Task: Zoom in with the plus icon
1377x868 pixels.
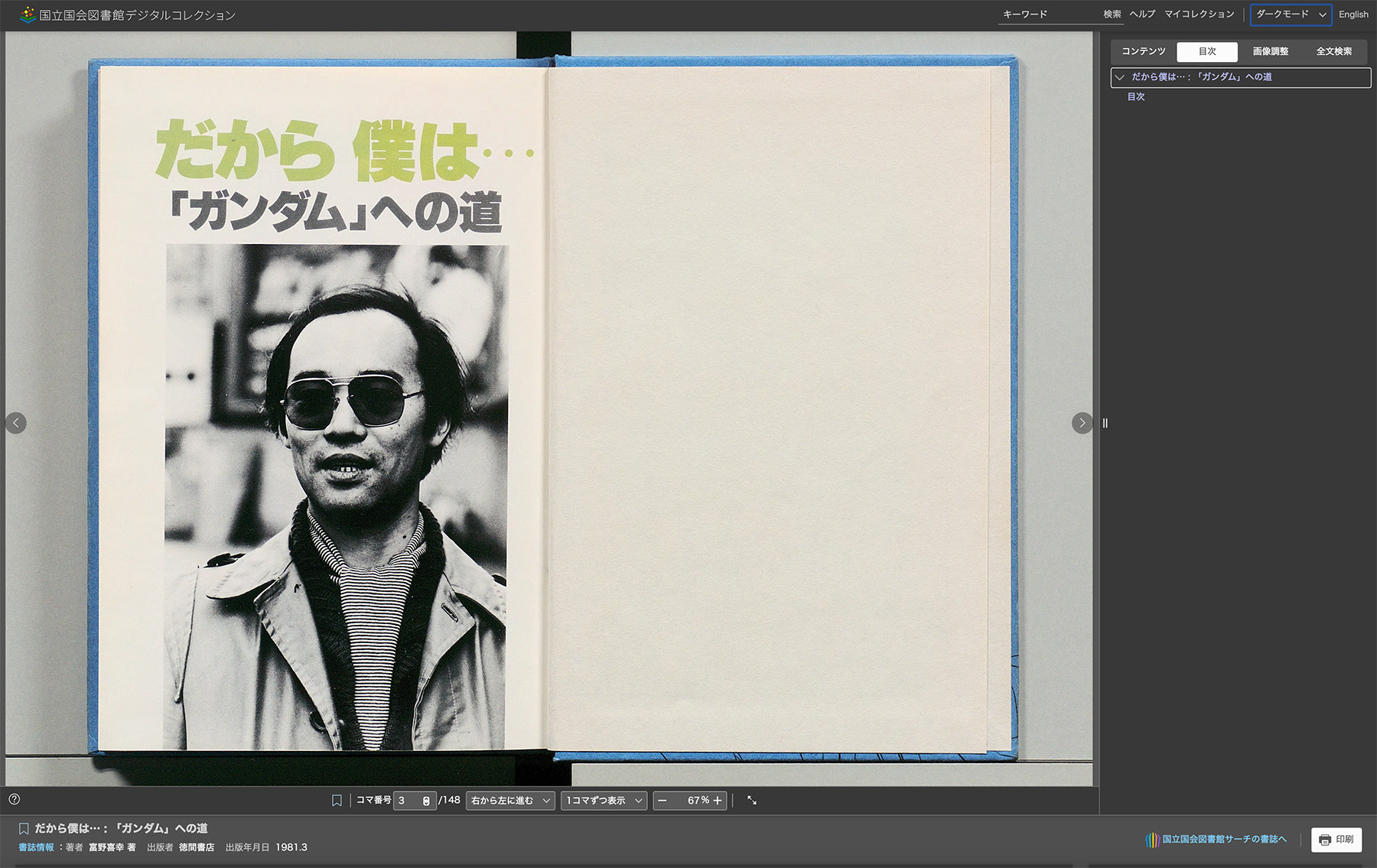Action: [718, 801]
